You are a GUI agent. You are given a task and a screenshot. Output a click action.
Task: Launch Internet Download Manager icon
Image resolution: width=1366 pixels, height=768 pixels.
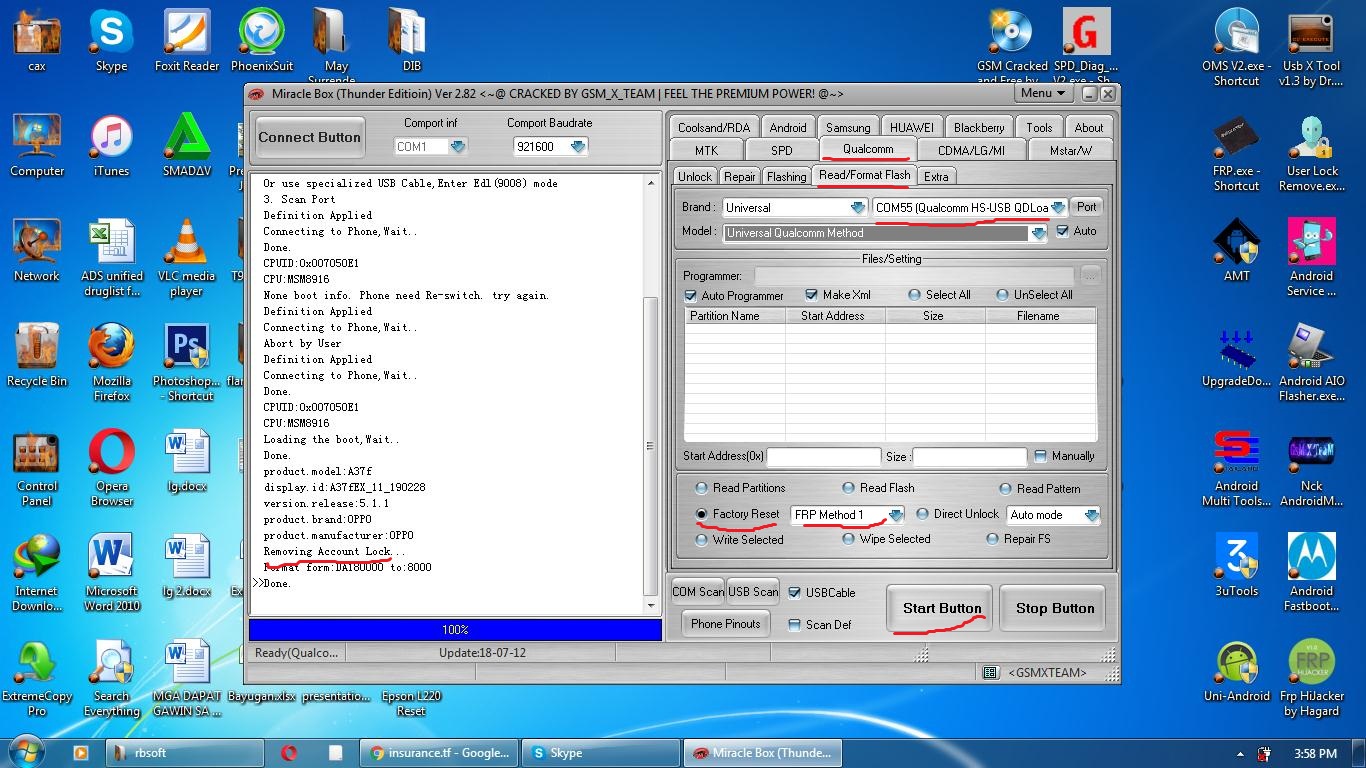click(37, 573)
